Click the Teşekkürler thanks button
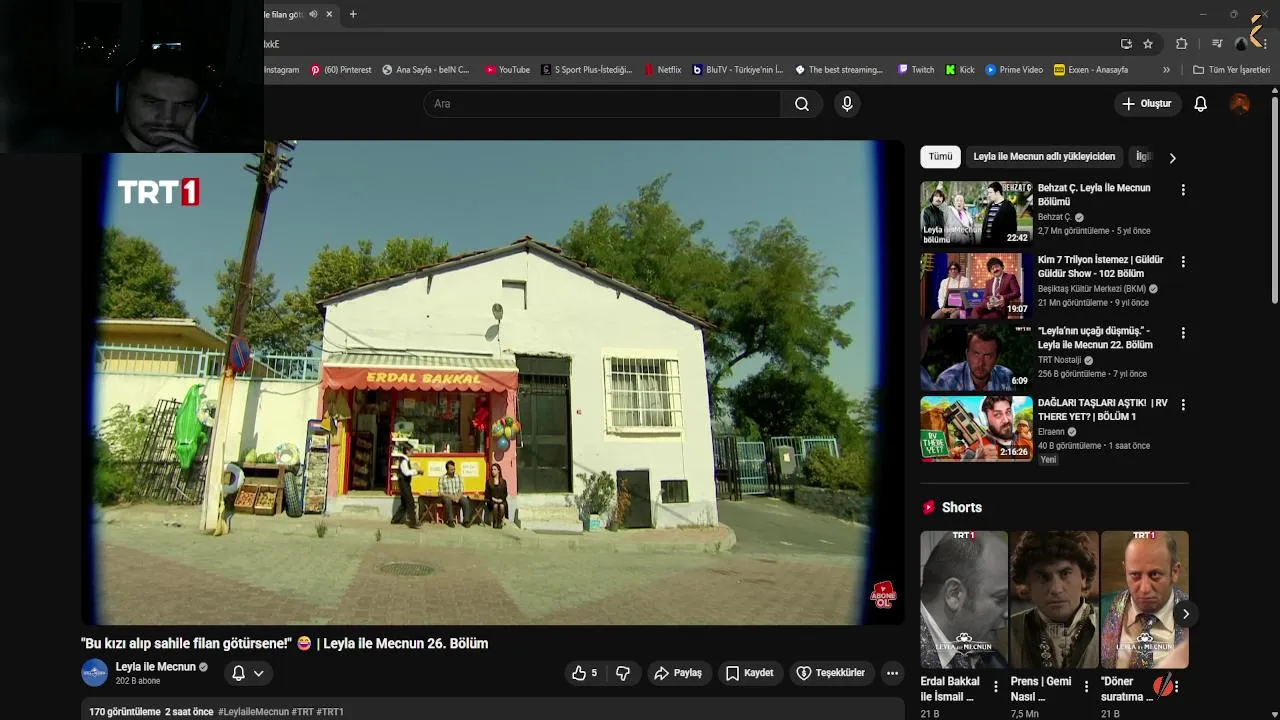Image resolution: width=1280 pixels, height=720 pixels. tap(830, 673)
